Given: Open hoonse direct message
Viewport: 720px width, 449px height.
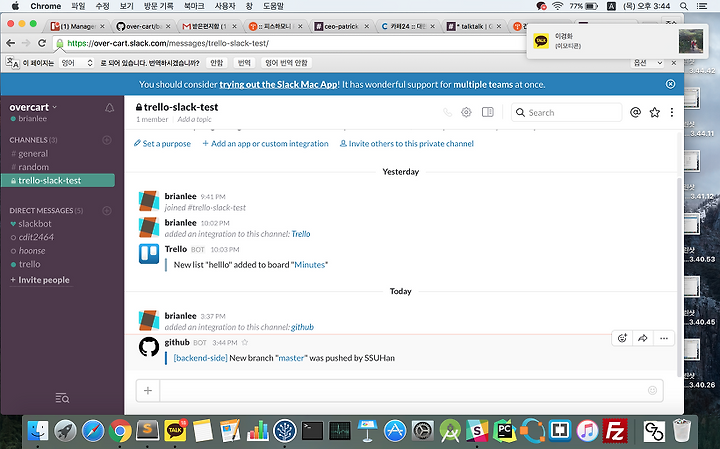Looking at the screenshot, I should (x=32, y=251).
